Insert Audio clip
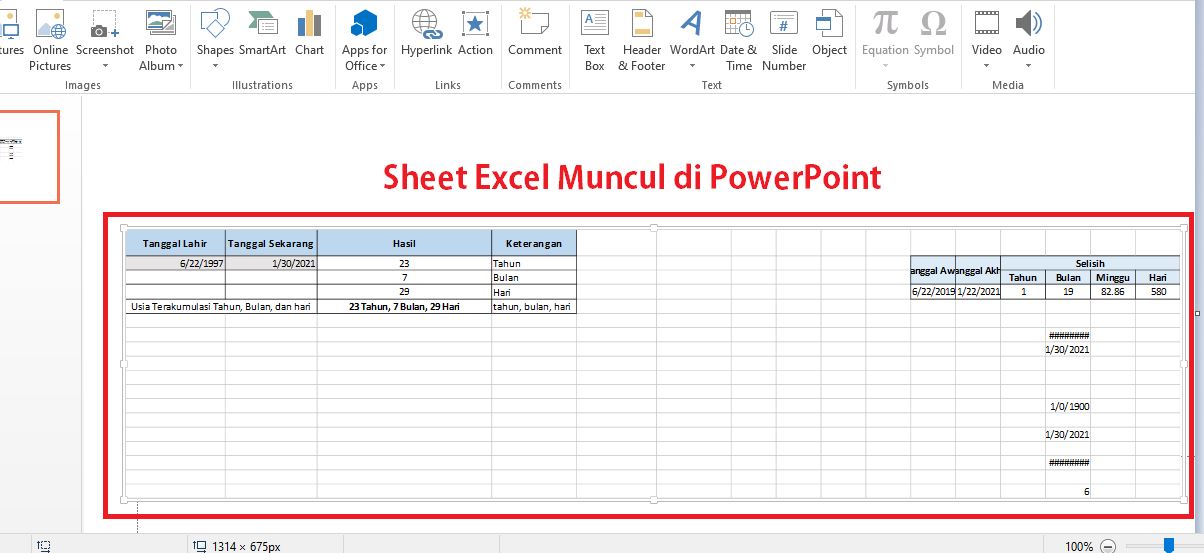1204x553 pixels. click(x=1029, y=40)
